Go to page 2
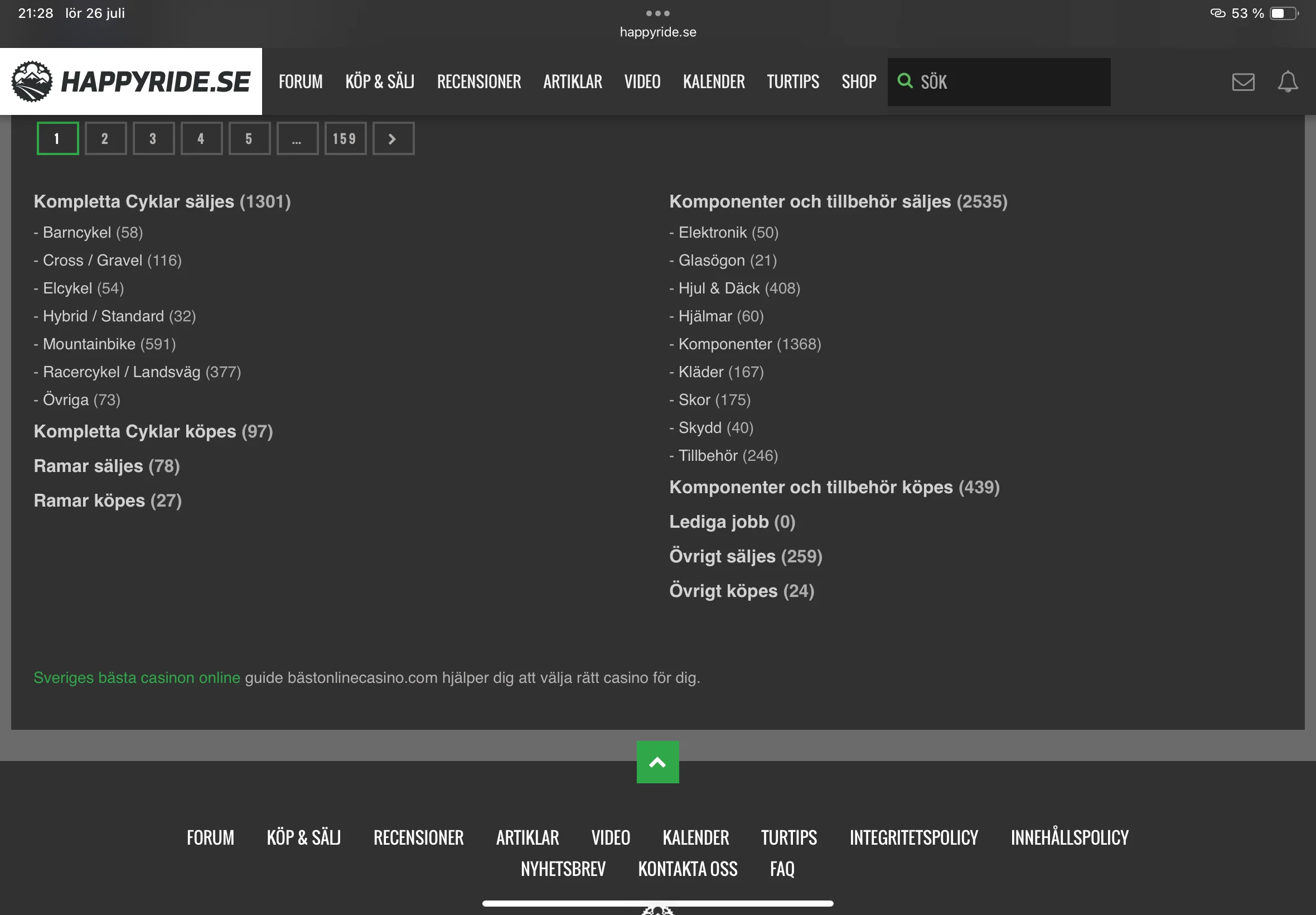 coord(105,139)
